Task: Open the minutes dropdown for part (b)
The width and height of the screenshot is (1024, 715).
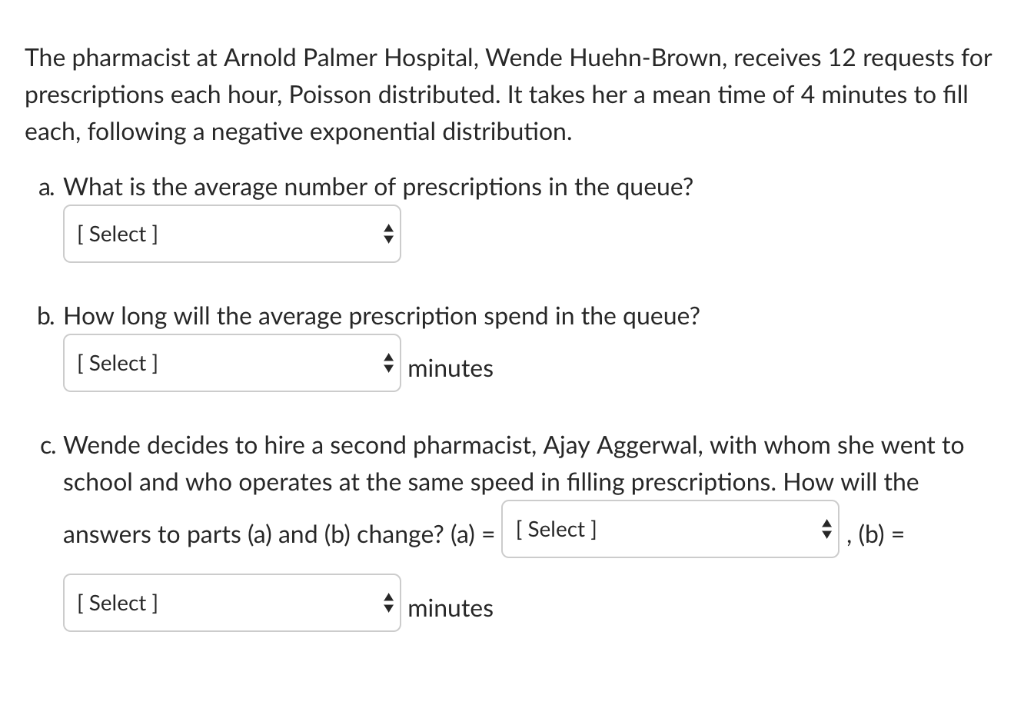Action: pyautogui.click(x=230, y=363)
